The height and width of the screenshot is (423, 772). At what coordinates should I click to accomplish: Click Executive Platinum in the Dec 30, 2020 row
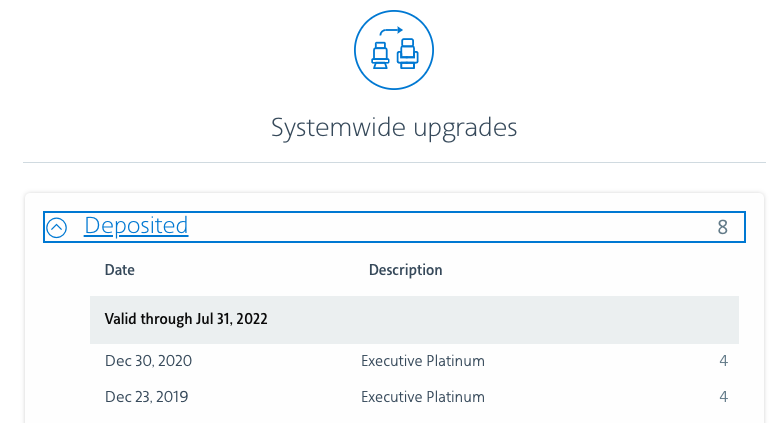422,361
